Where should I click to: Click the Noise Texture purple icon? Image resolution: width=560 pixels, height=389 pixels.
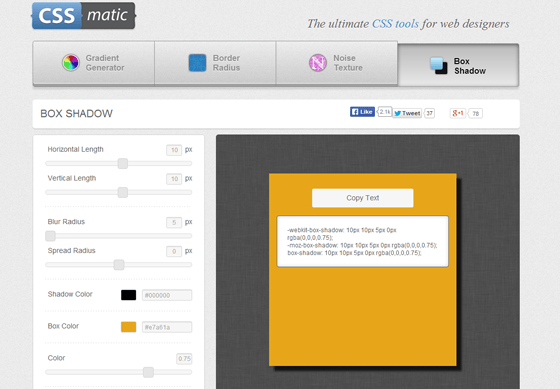click(x=318, y=63)
